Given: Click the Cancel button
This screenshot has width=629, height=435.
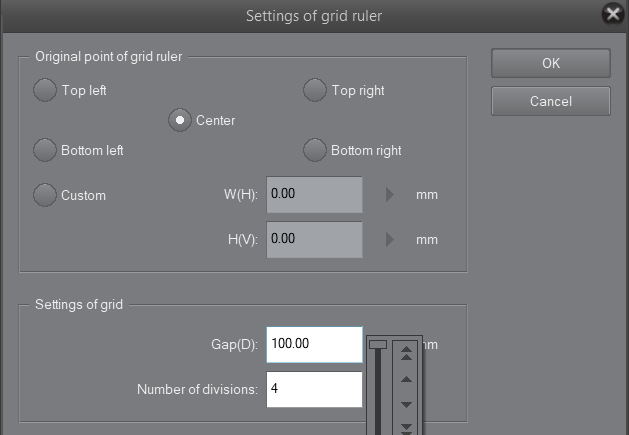Looking at the screenshot, I should 551,101.
